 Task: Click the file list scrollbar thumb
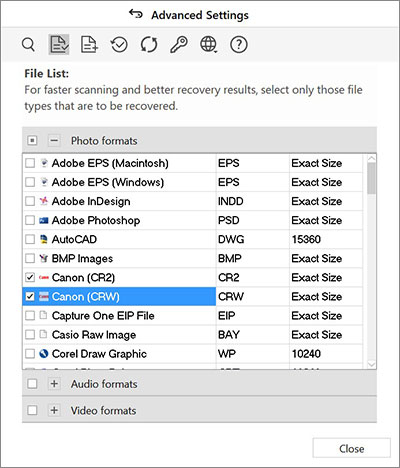(371, 179)
